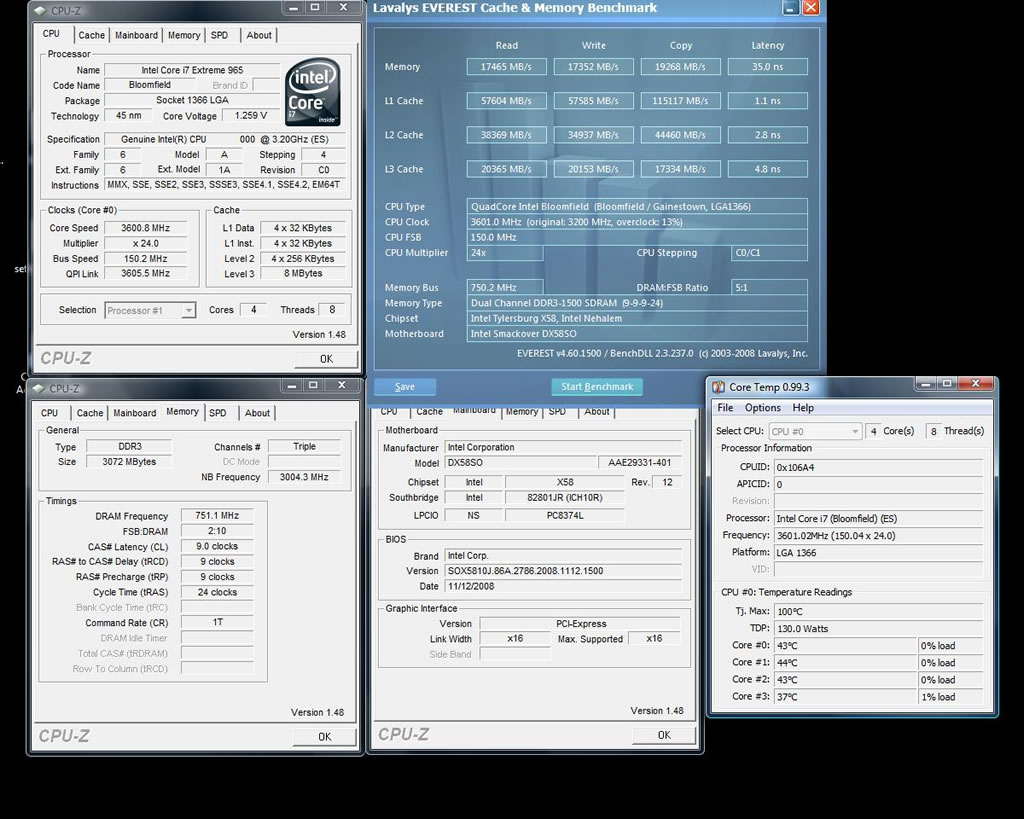Select CPU tab in CPU-Z memory window
Screen dimensions: 1024x819
50,413
